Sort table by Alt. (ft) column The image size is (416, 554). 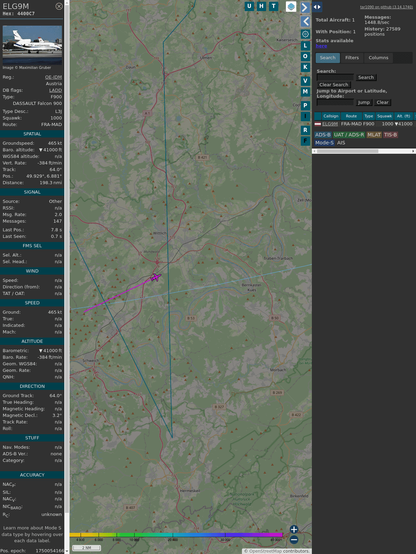403,116
